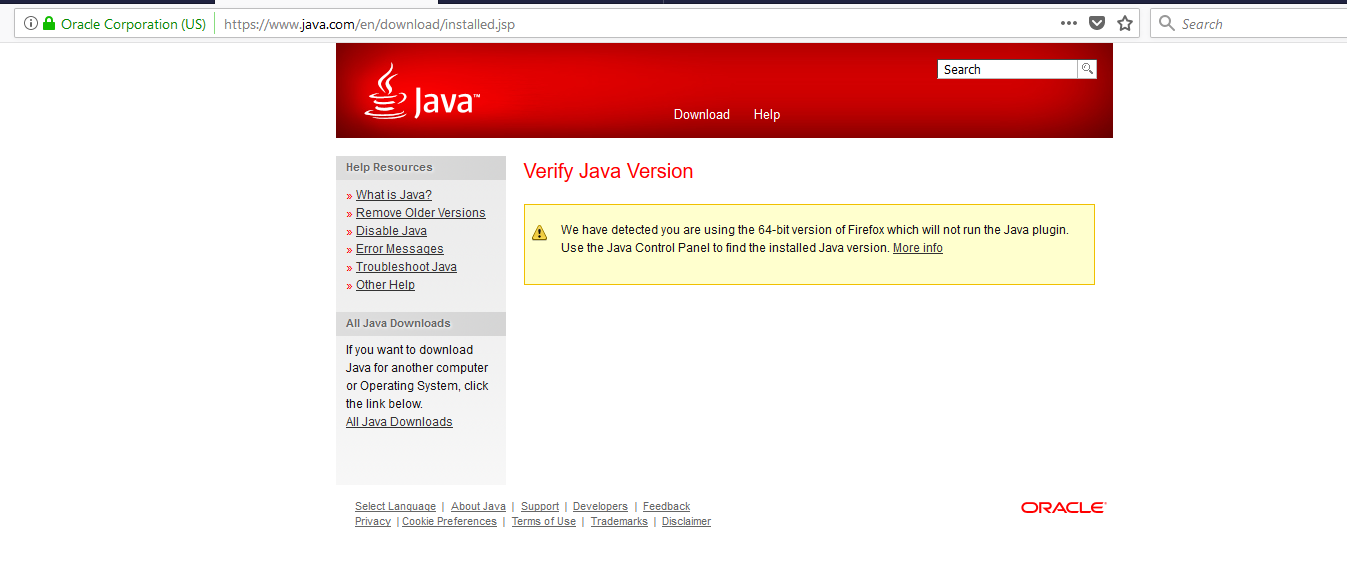The height and width of the screenshot is (568, 1347).
Task: Bookmark this page with the star icon
Action: tap(1125, 24)
